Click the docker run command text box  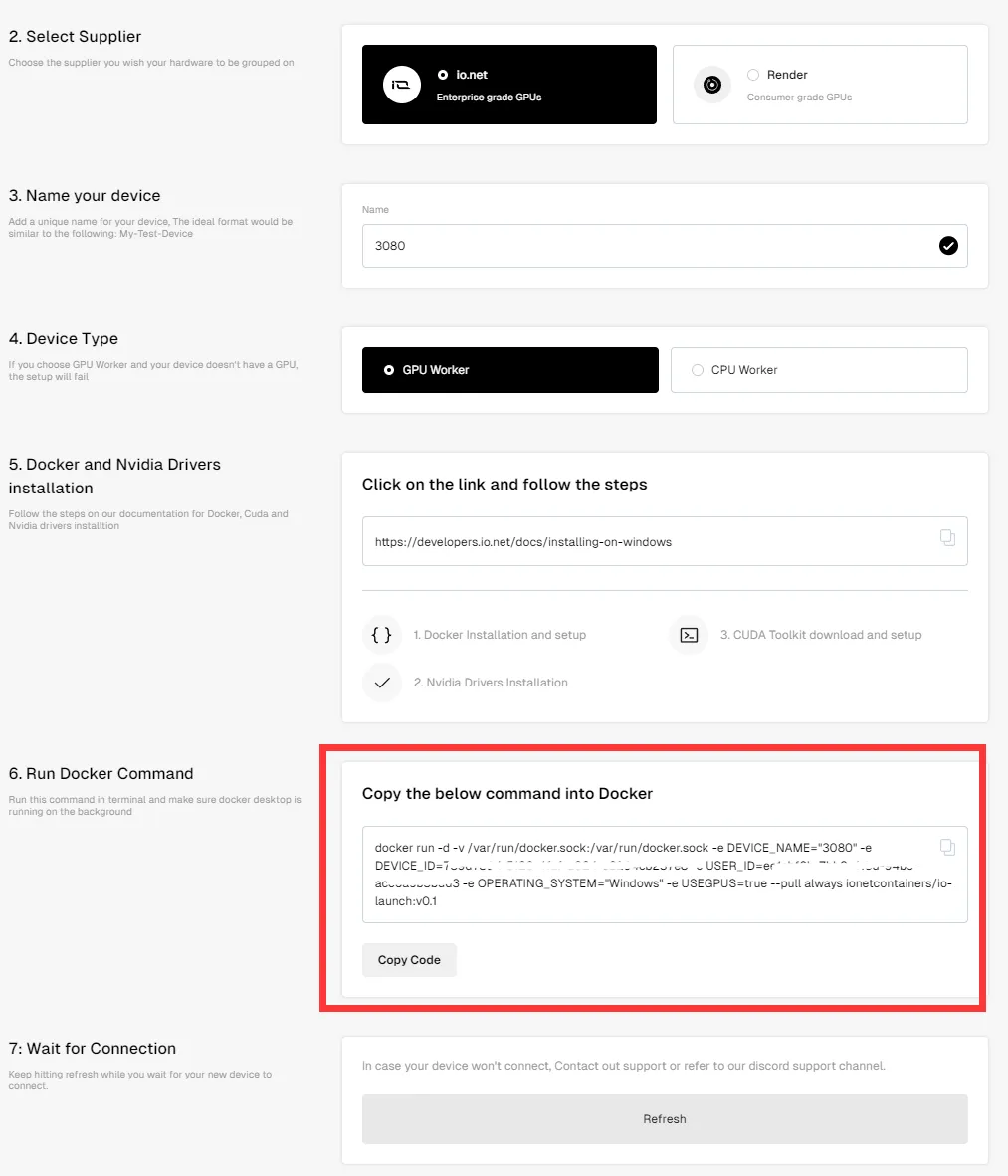coord(665,875)
